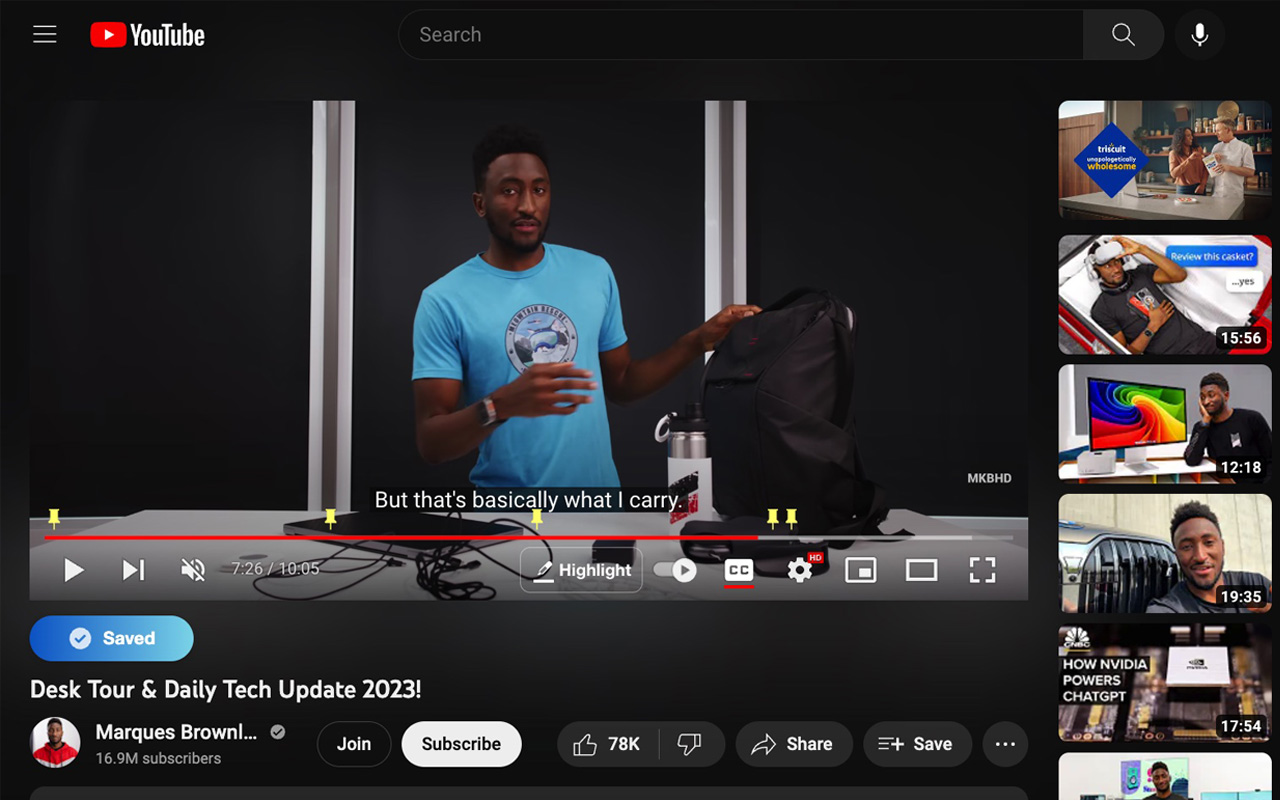Image resolution: width=1280 pixels, height=800 pixels.
Task: Enter full screen mode
Action: point(982,570)
